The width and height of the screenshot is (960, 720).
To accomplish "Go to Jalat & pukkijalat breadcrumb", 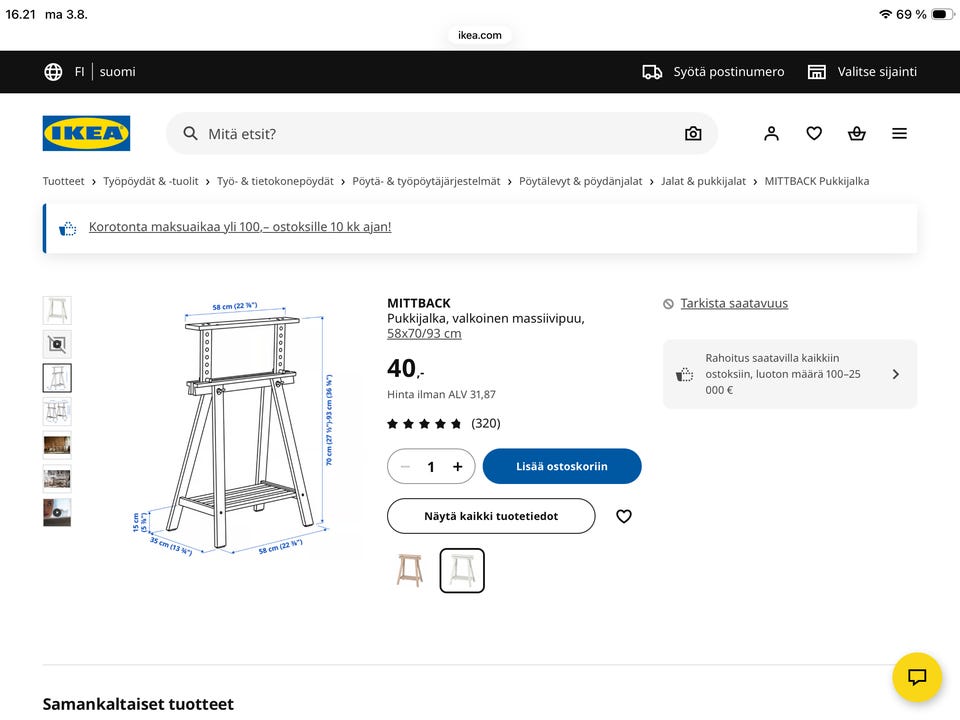I will click(x=703, y=181).
